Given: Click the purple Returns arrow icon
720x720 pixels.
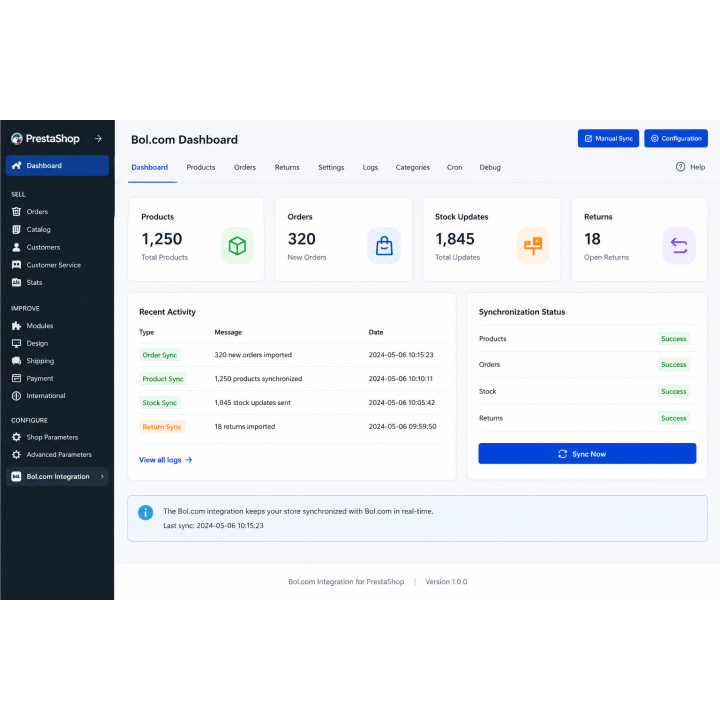Looking at the screenshot, I should click(679, 246).
